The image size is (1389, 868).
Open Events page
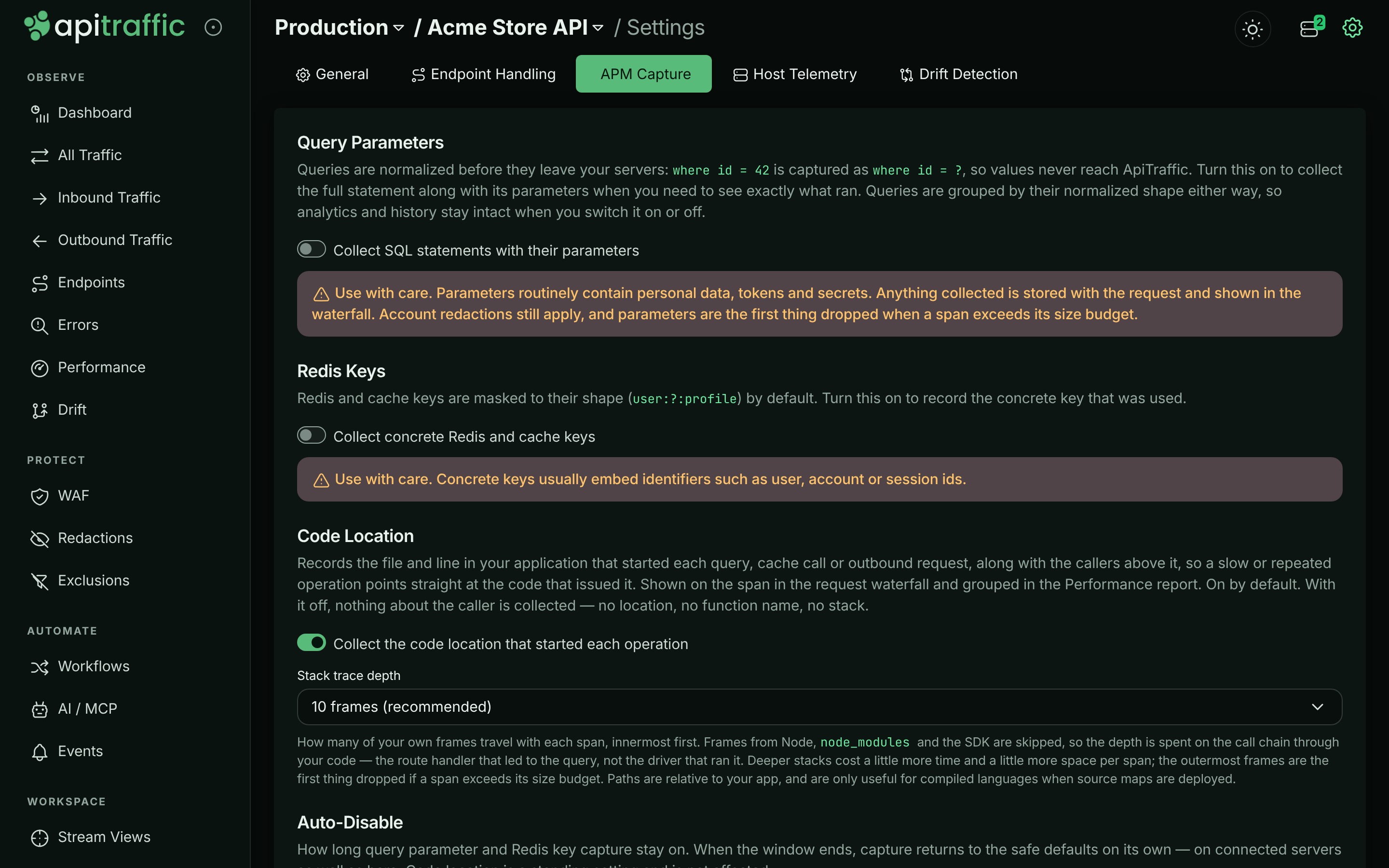[67, 751]
